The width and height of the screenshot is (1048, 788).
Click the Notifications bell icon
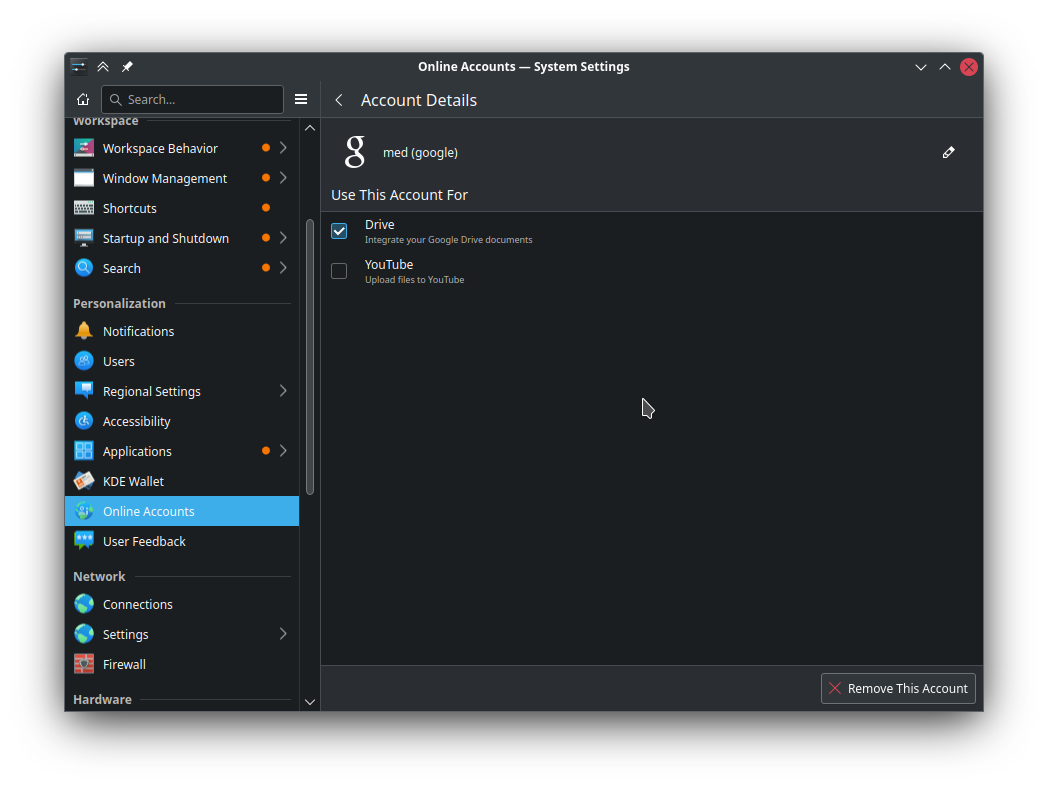tap(84, 331)
